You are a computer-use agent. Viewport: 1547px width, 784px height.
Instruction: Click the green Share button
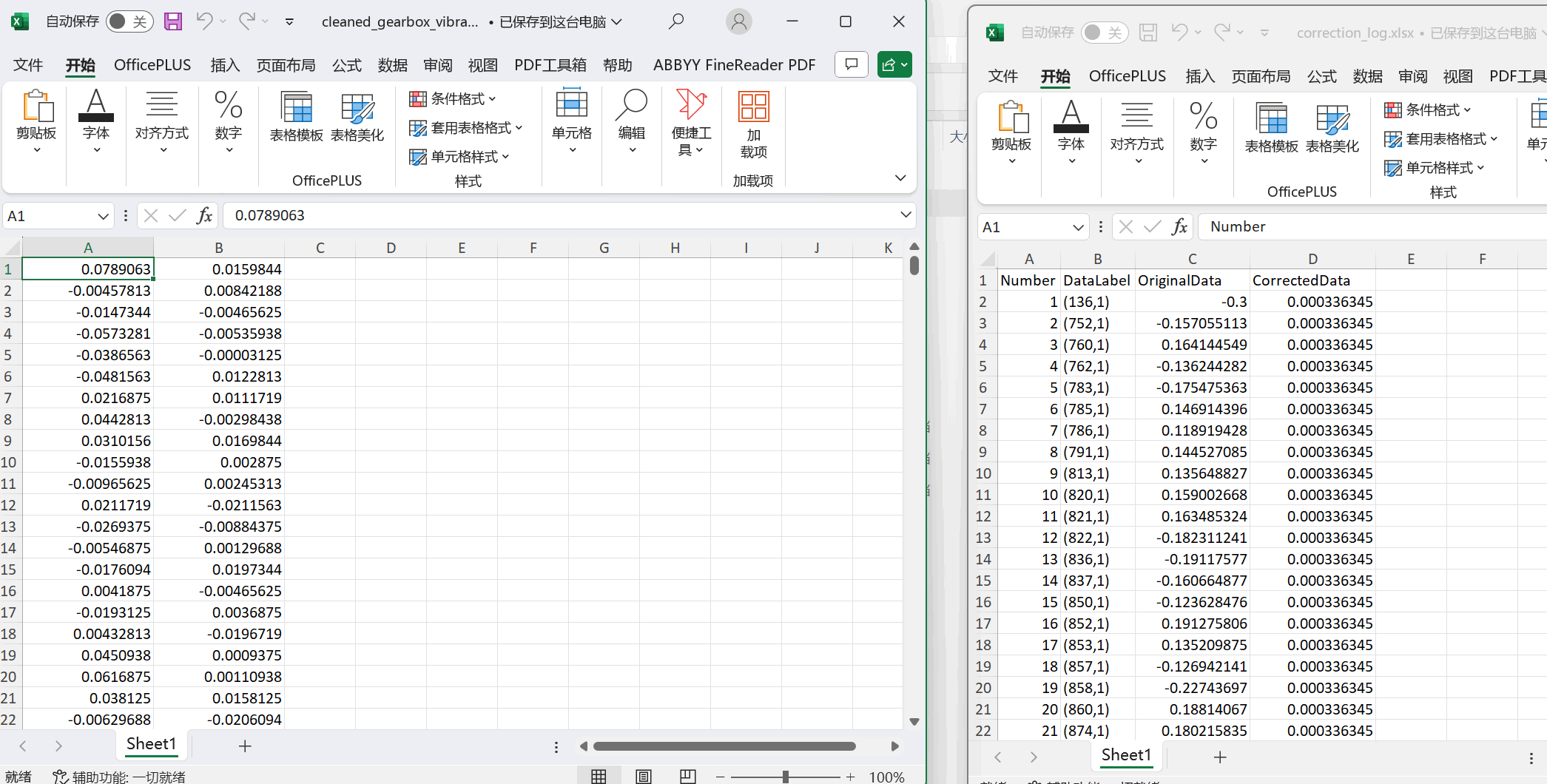point(894,64)
